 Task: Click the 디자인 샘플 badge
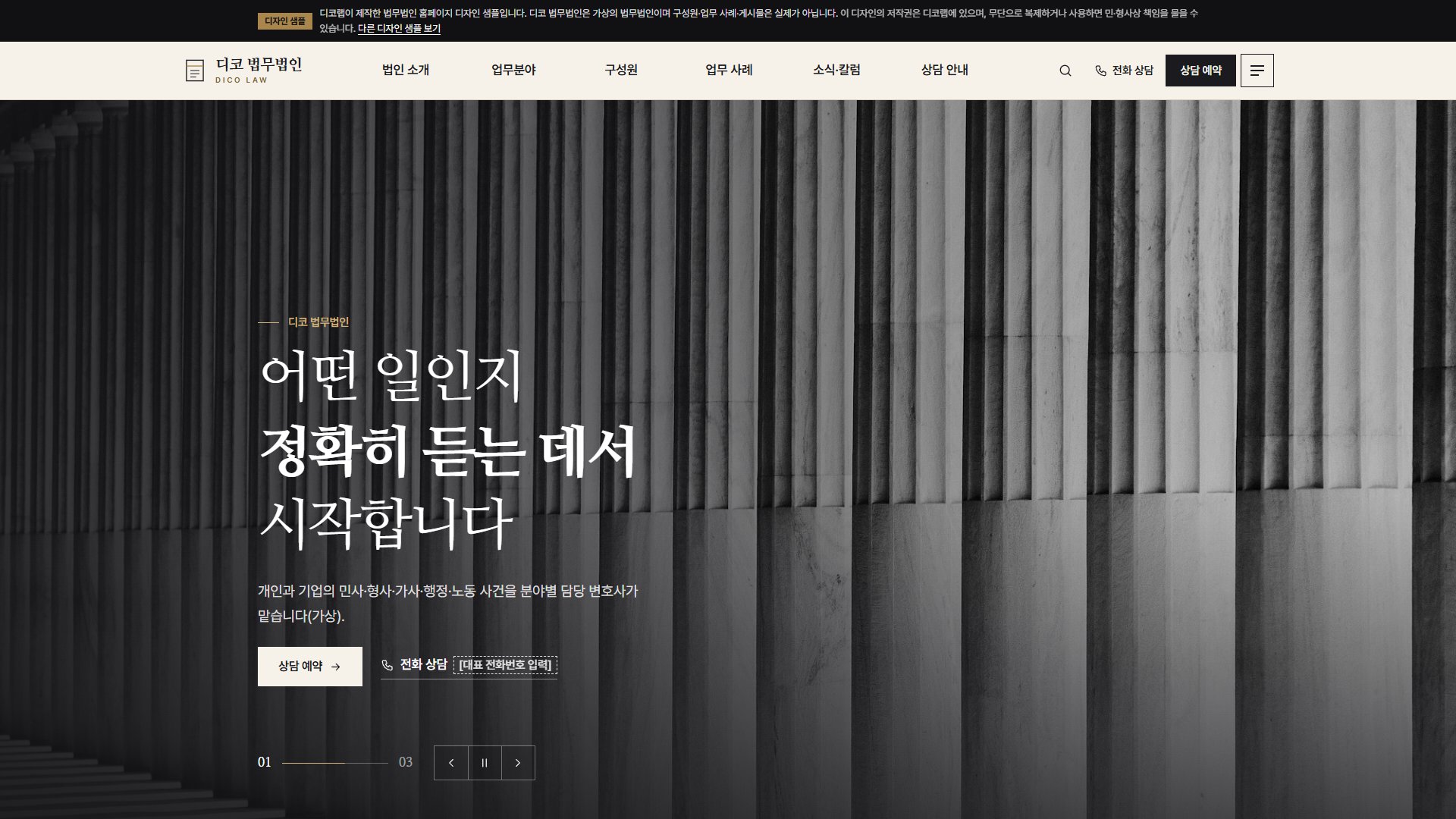tap(285, 21)
